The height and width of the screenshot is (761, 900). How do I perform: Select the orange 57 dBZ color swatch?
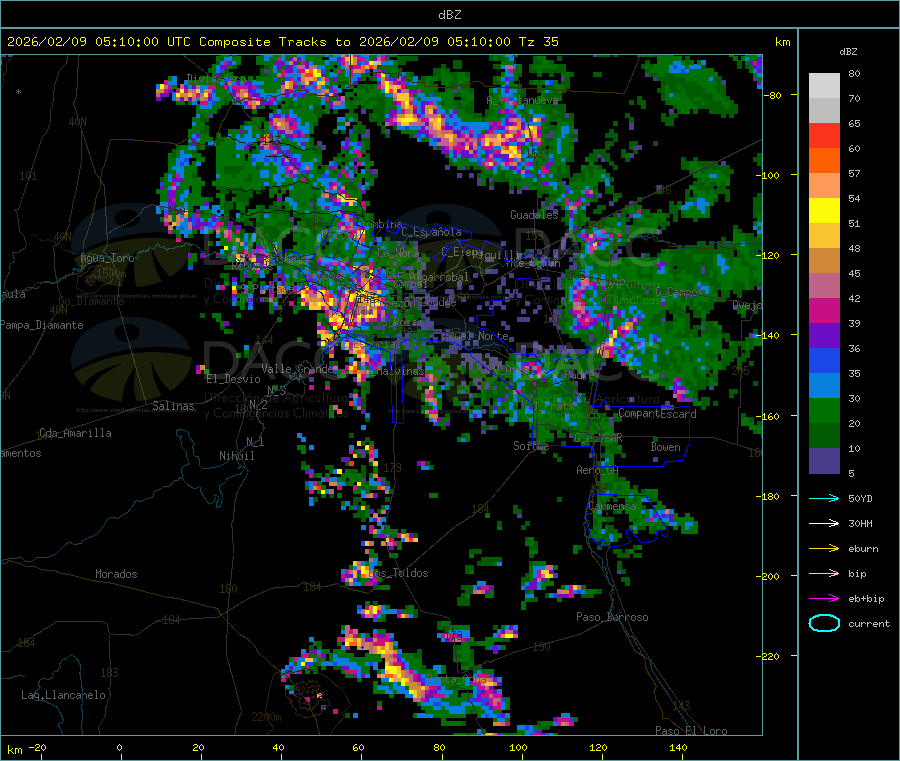pyautogui.click(x=824, y=161)
